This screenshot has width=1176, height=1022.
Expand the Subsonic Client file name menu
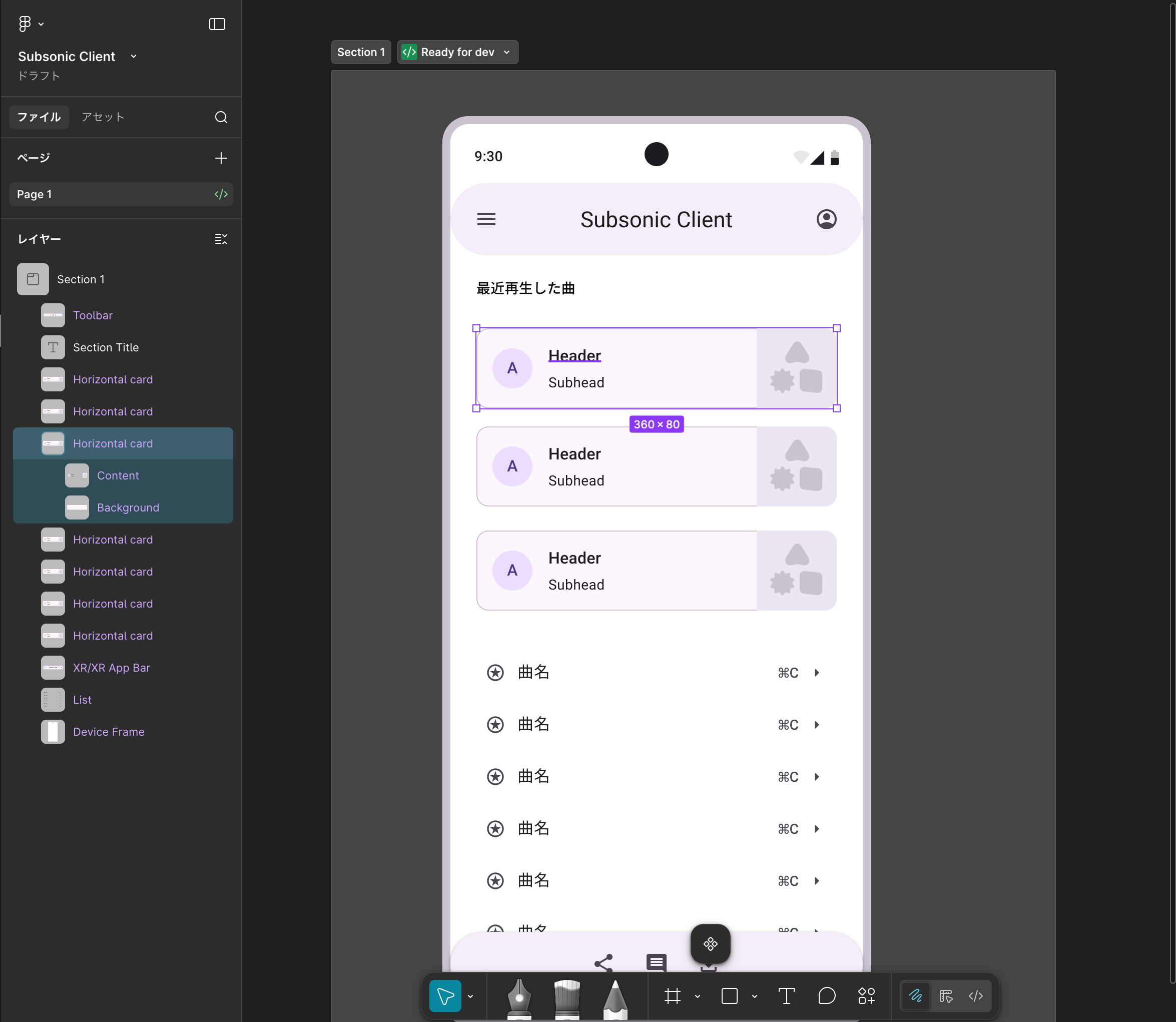tap(134, 56)
